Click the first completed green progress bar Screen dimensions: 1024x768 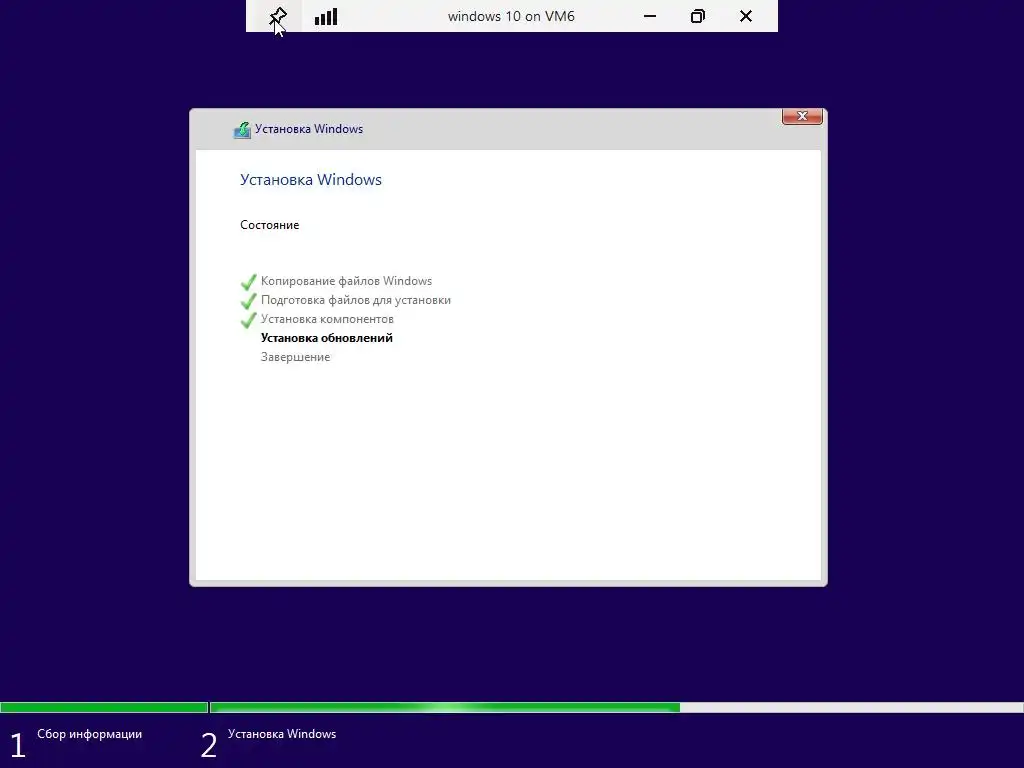104,707
